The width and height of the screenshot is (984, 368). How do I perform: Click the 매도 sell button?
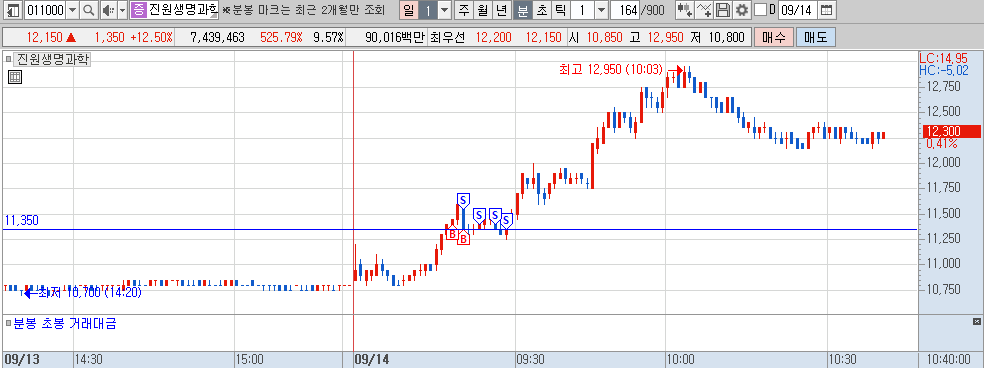click(x=815, y=37)
